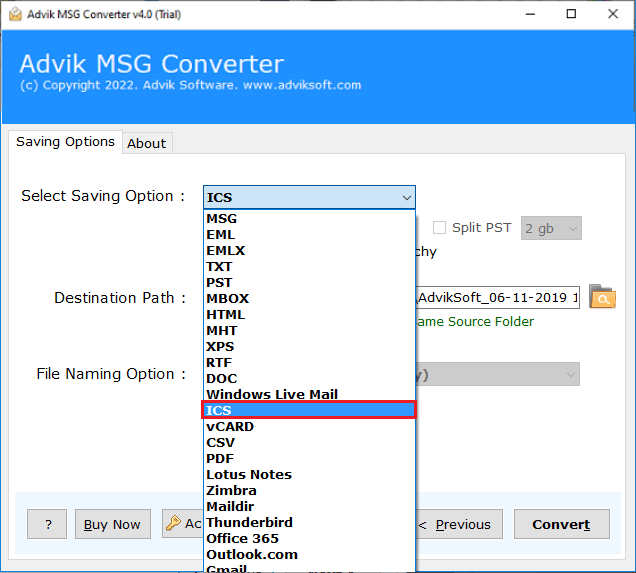This screenshot has width=636, height=573.
Task: Open the split size 2 gb dropdown
Action: (x=551, y=228)
